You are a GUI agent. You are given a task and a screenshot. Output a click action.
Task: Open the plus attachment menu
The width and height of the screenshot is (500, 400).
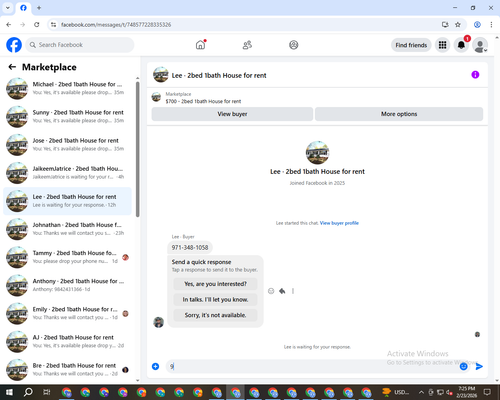[155, 366]
